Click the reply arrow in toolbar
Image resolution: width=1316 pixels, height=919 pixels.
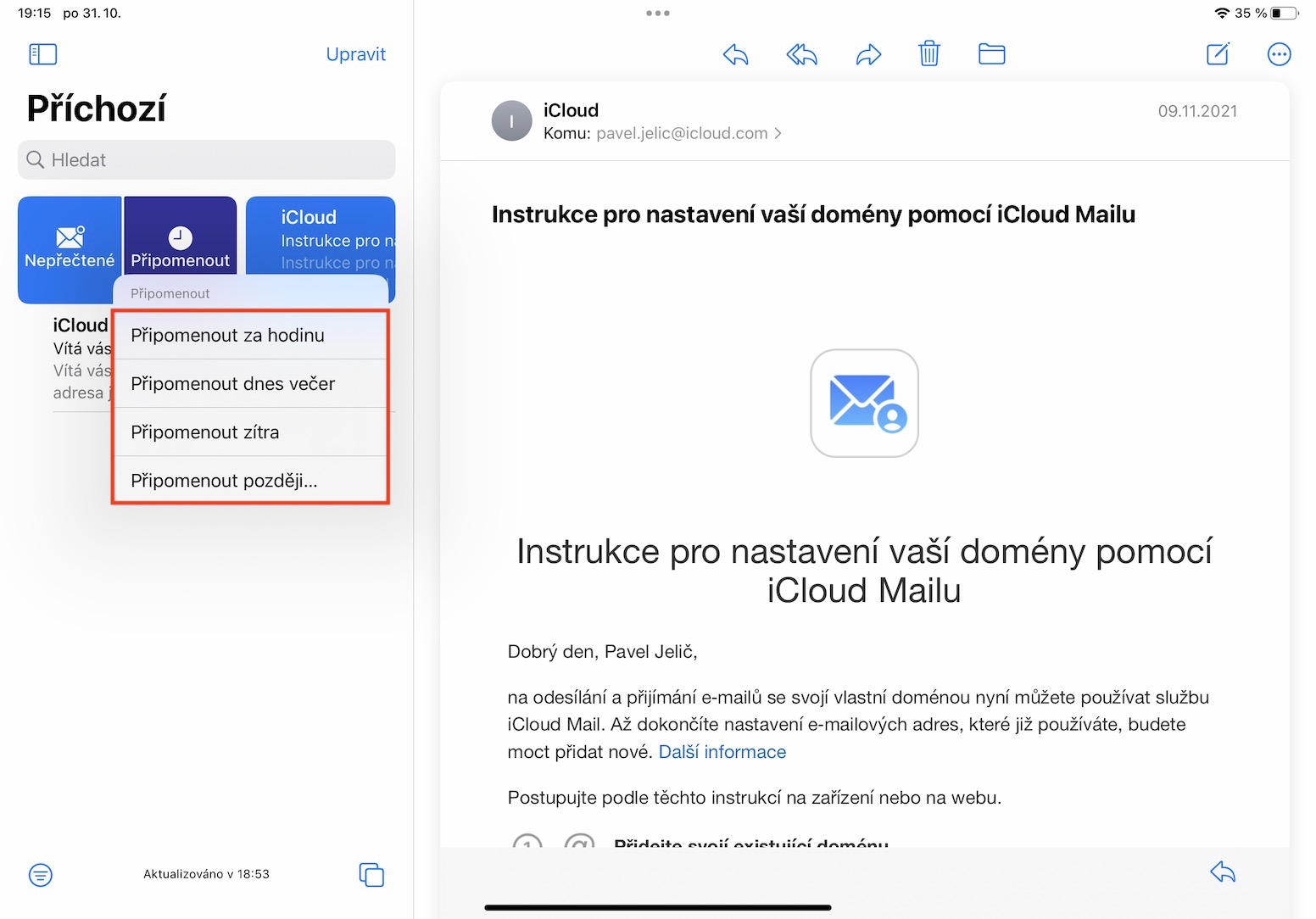point(735,55)
